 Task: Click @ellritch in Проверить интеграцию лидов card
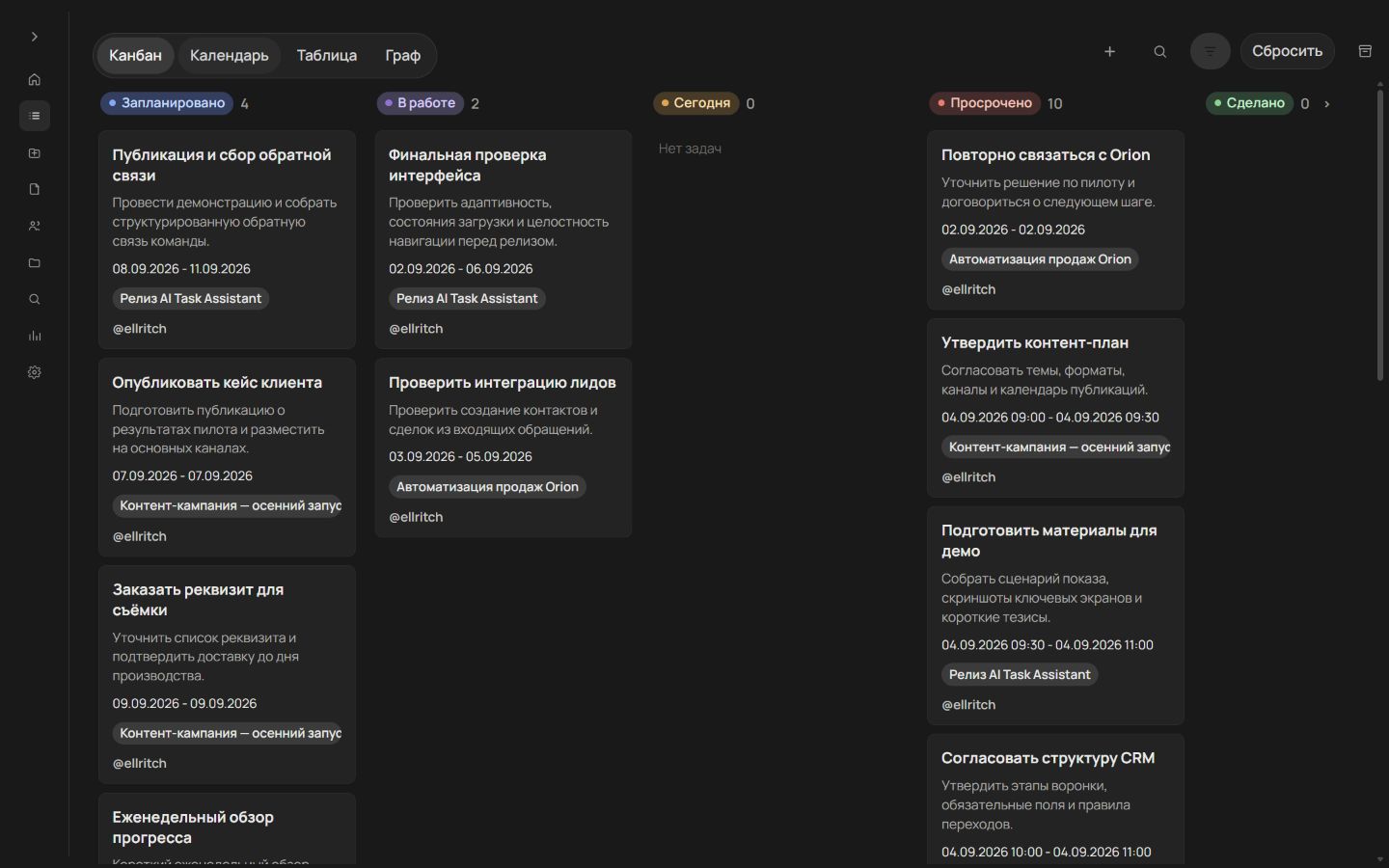[x=416, y=517]
